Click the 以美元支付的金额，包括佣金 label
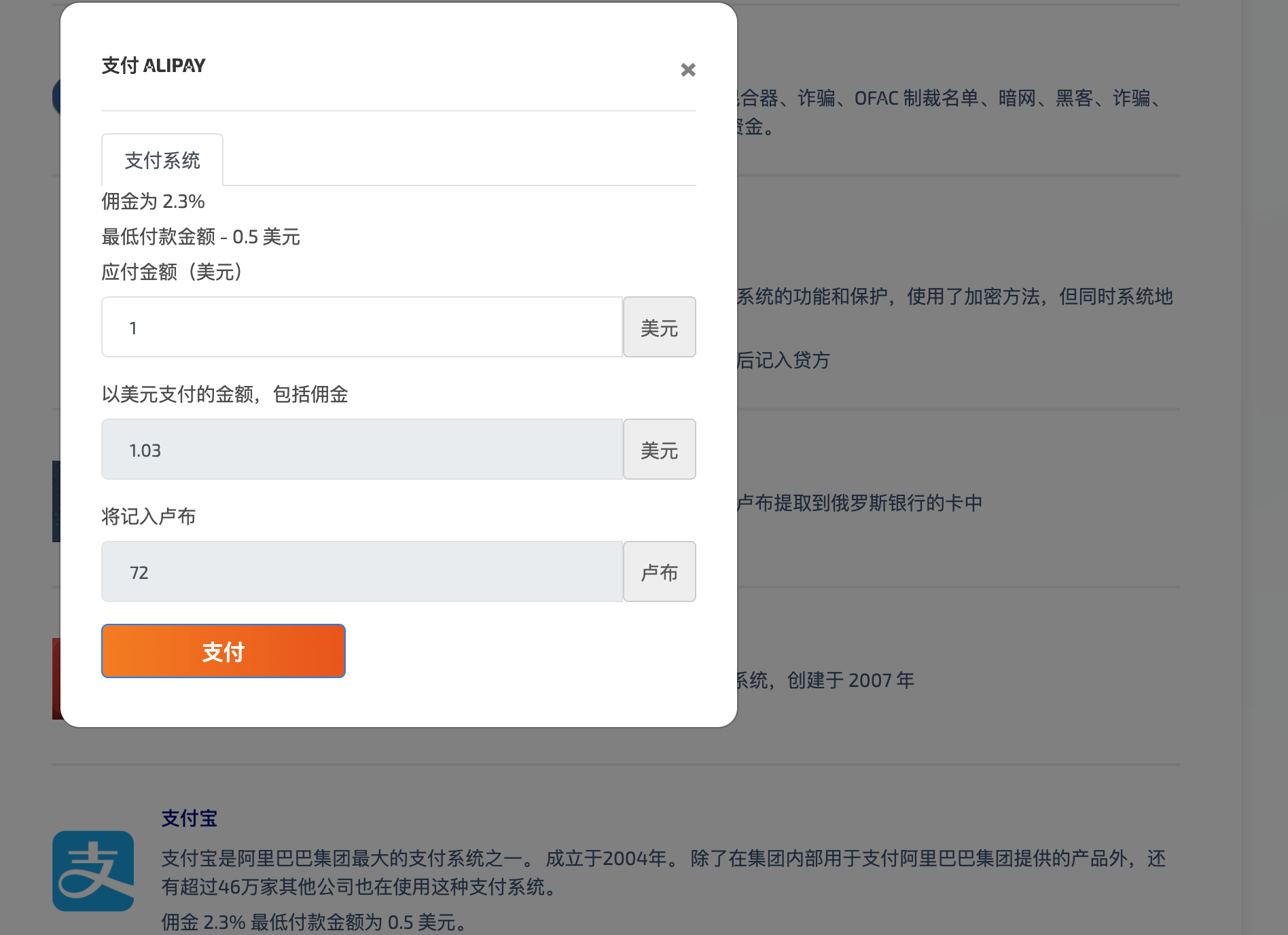Viewport: 1288px width, 935px height. [224, 395]
